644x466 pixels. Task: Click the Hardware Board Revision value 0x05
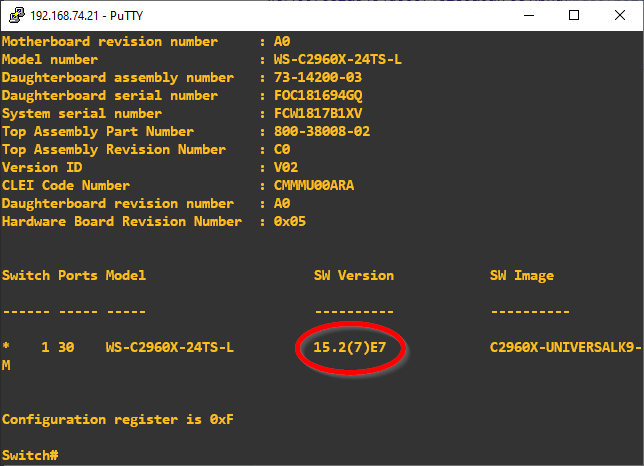click(x=290, y=222)
